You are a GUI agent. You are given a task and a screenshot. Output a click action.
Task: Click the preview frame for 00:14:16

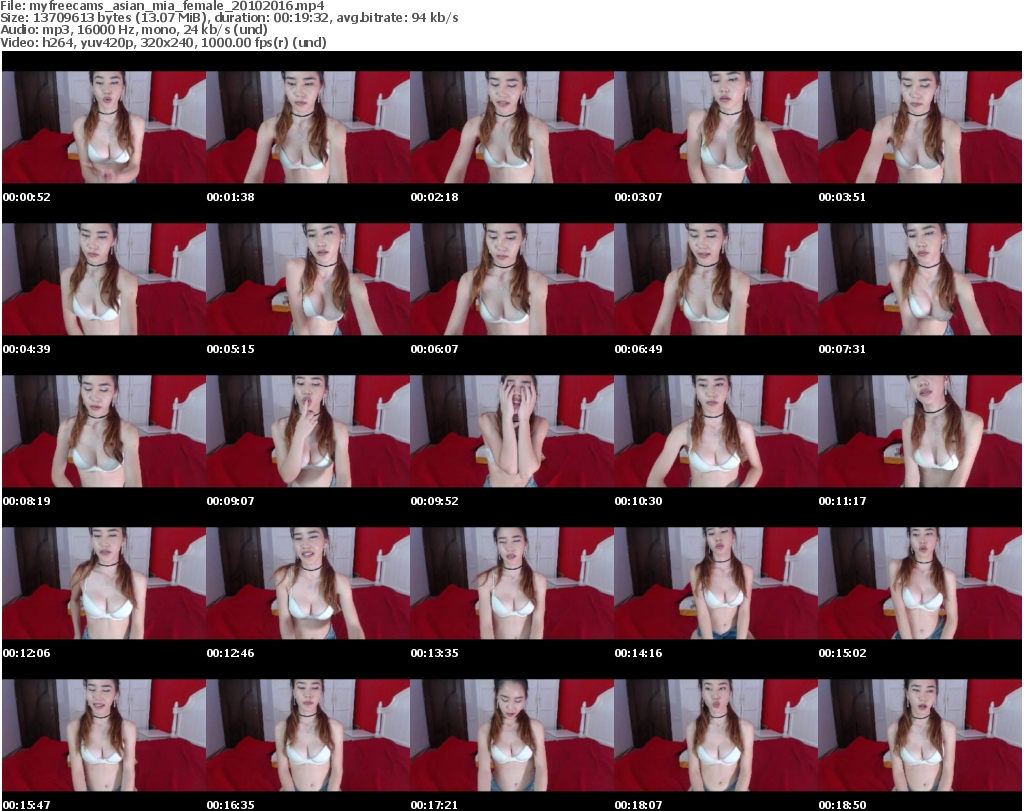tap(716, 584)
